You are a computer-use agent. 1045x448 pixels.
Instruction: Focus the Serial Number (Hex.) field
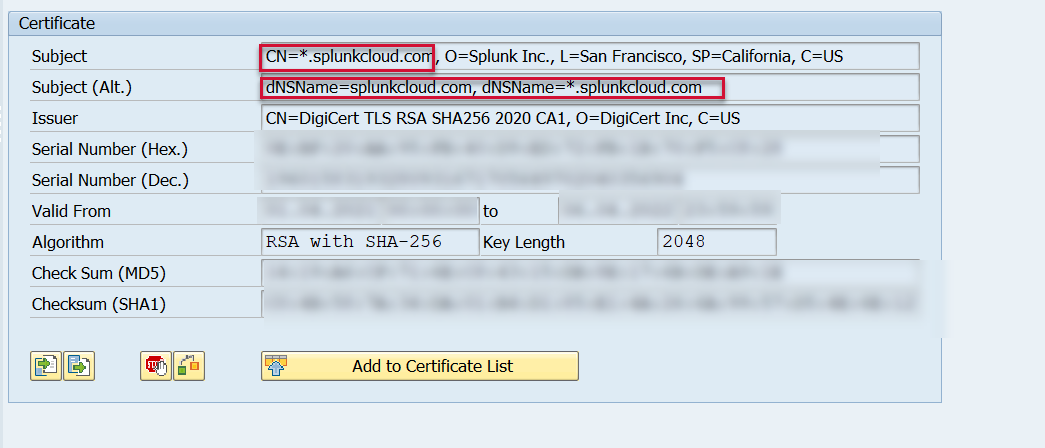coord(588,150)
